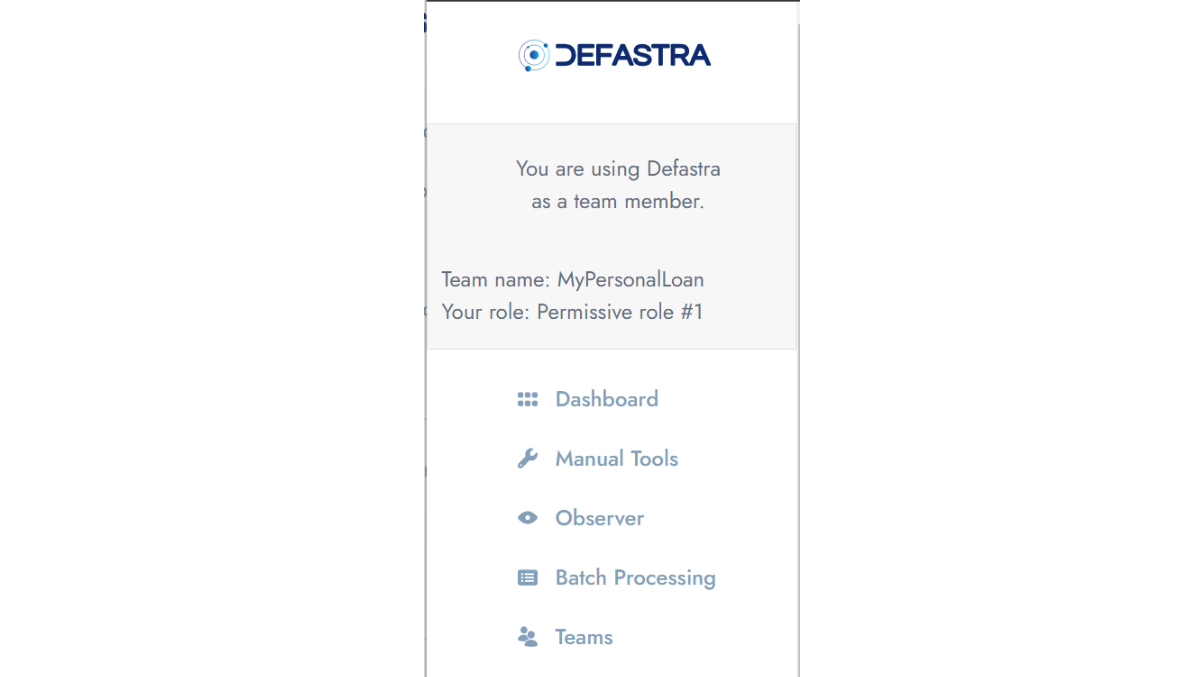Screen dimensions: 1200x677
Task: Click the Teams people icon
Action: 527,637
